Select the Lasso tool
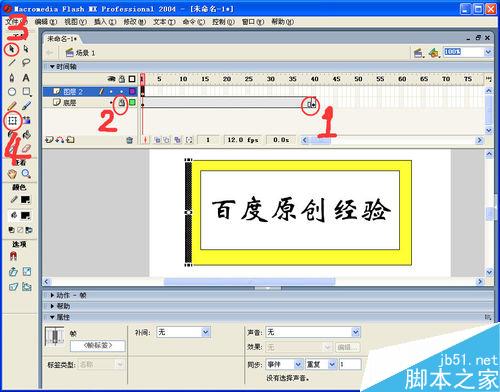Image resolution: width=500 pixels, height=392 pixels. point(26,63)
